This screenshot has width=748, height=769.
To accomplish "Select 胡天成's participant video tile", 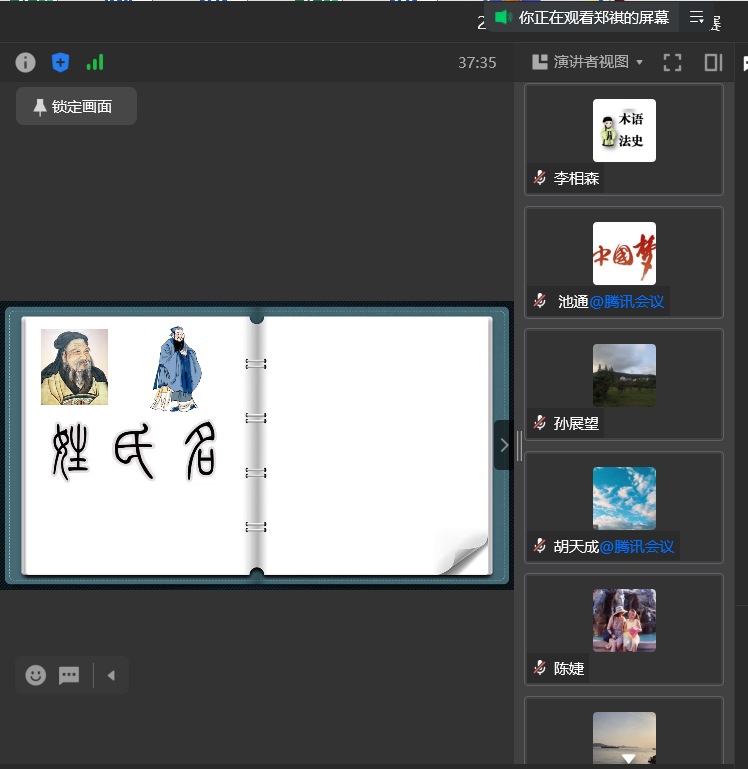I will [x=624, y=507].
